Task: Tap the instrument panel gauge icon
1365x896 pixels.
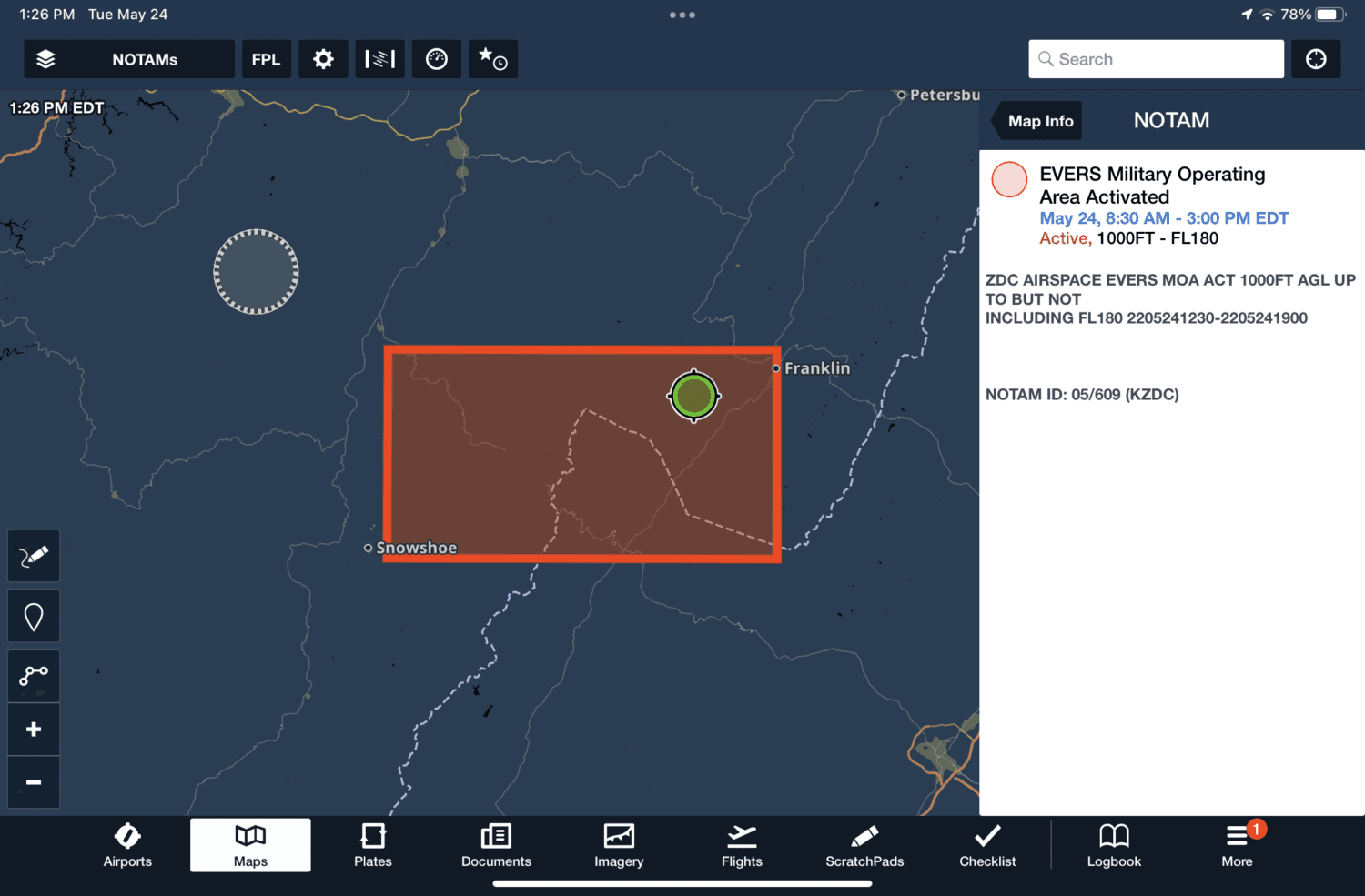Action: click(x=436, y=58)
